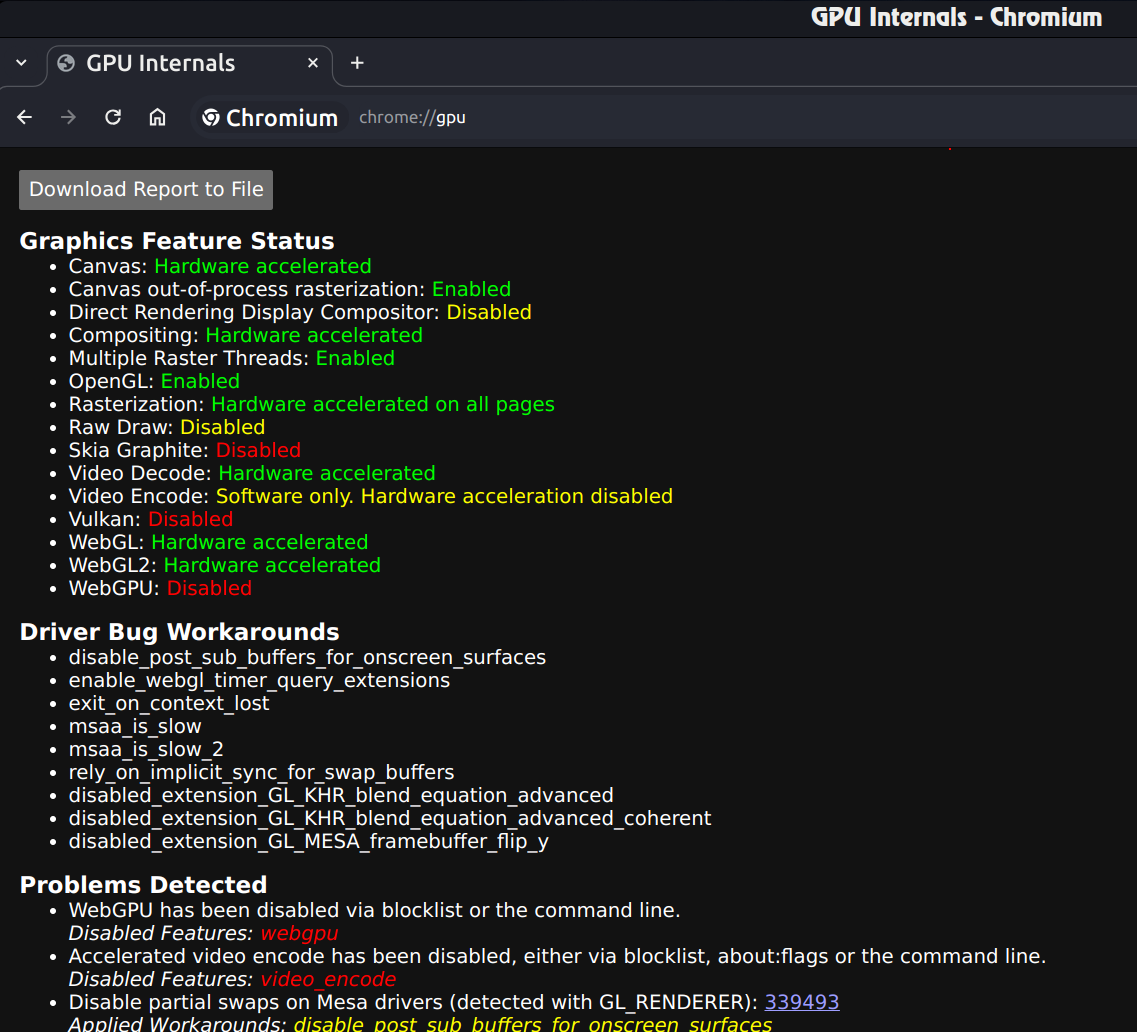The width and height of the screenshot is (1137, 1032).
Task: Open the home page button
Action: (x=157, y=117)
